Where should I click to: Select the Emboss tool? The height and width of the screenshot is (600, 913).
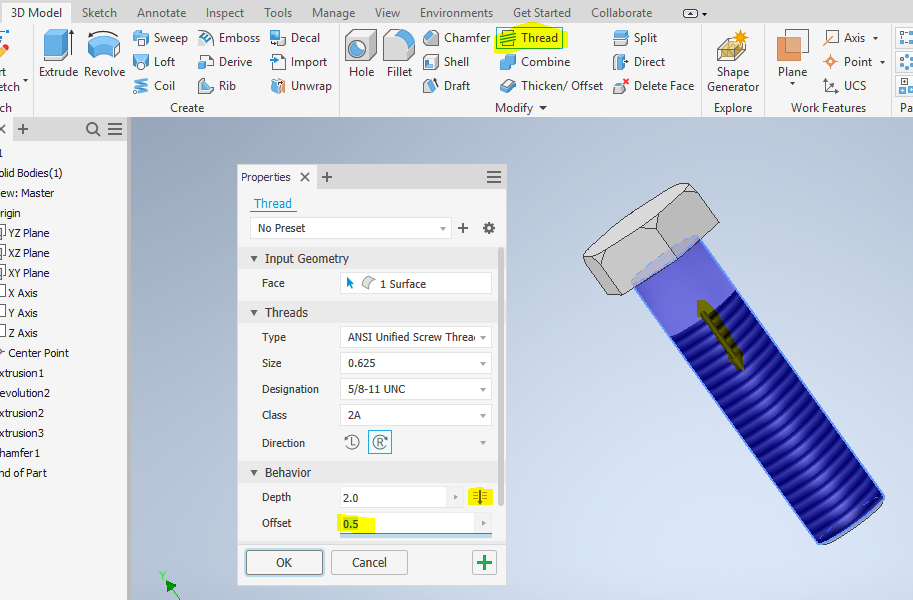pos(229,38)
